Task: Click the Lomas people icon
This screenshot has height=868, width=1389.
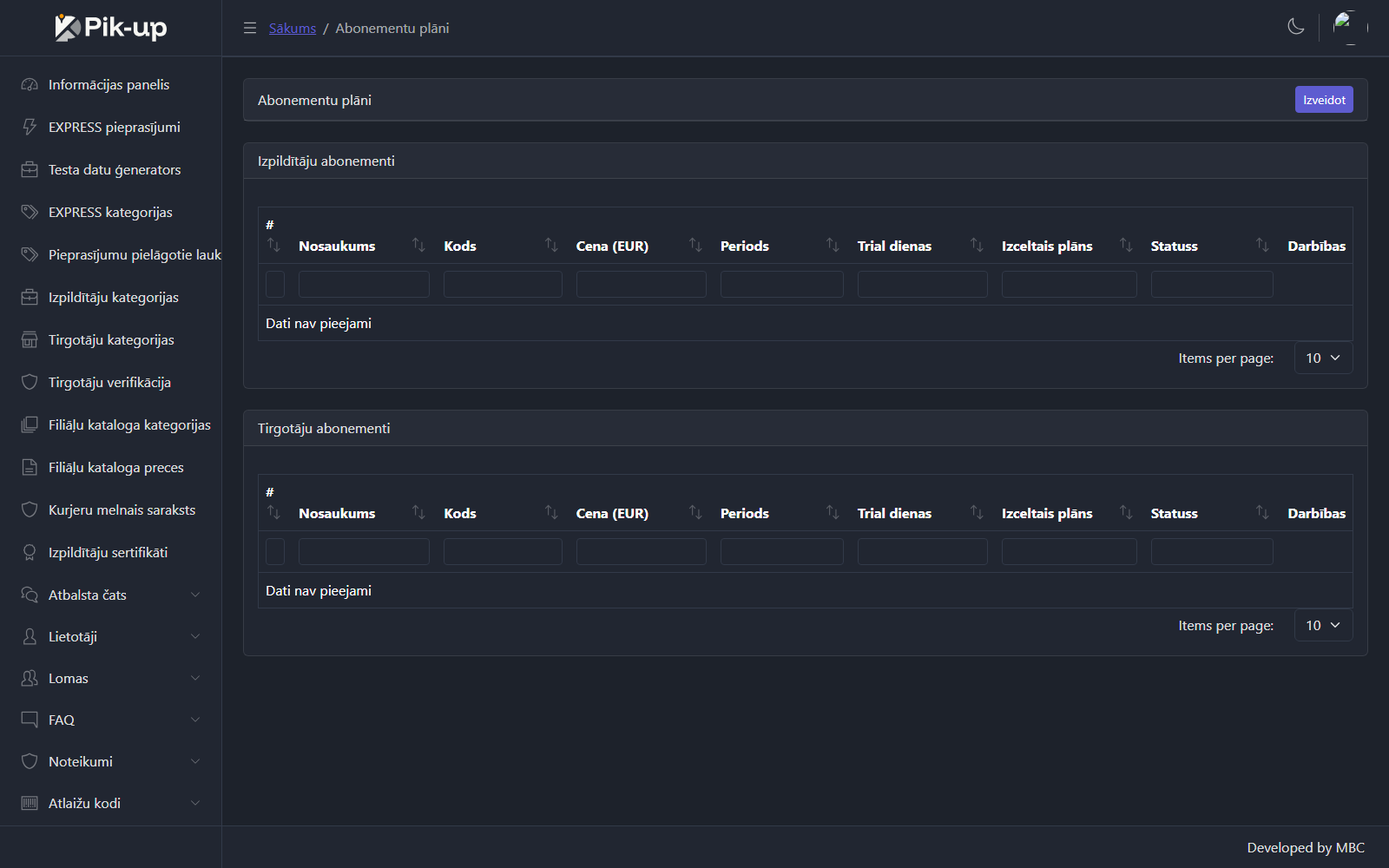Action: [30, 678]
